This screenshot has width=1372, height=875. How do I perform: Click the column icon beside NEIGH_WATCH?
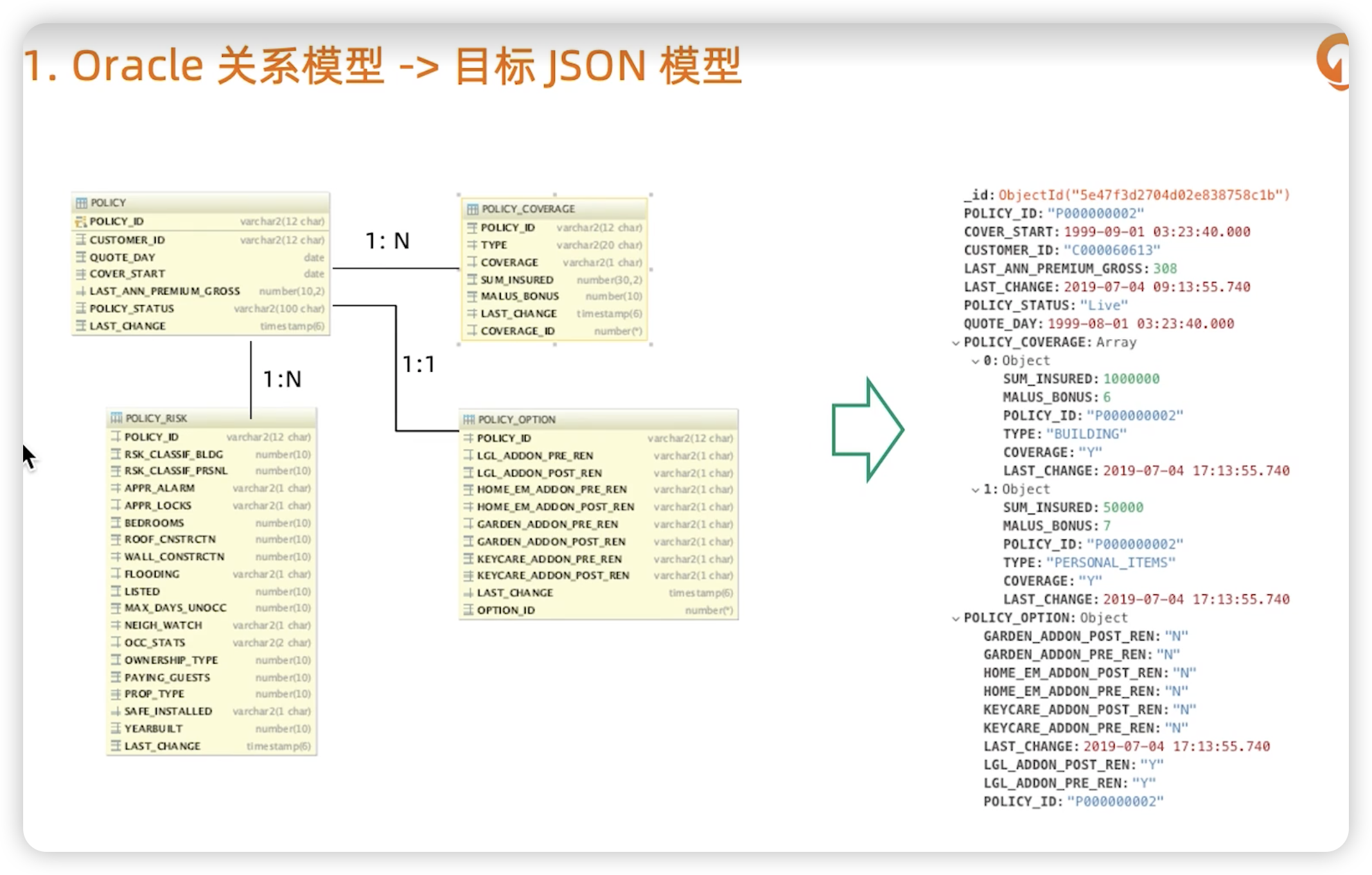[116, 625]
